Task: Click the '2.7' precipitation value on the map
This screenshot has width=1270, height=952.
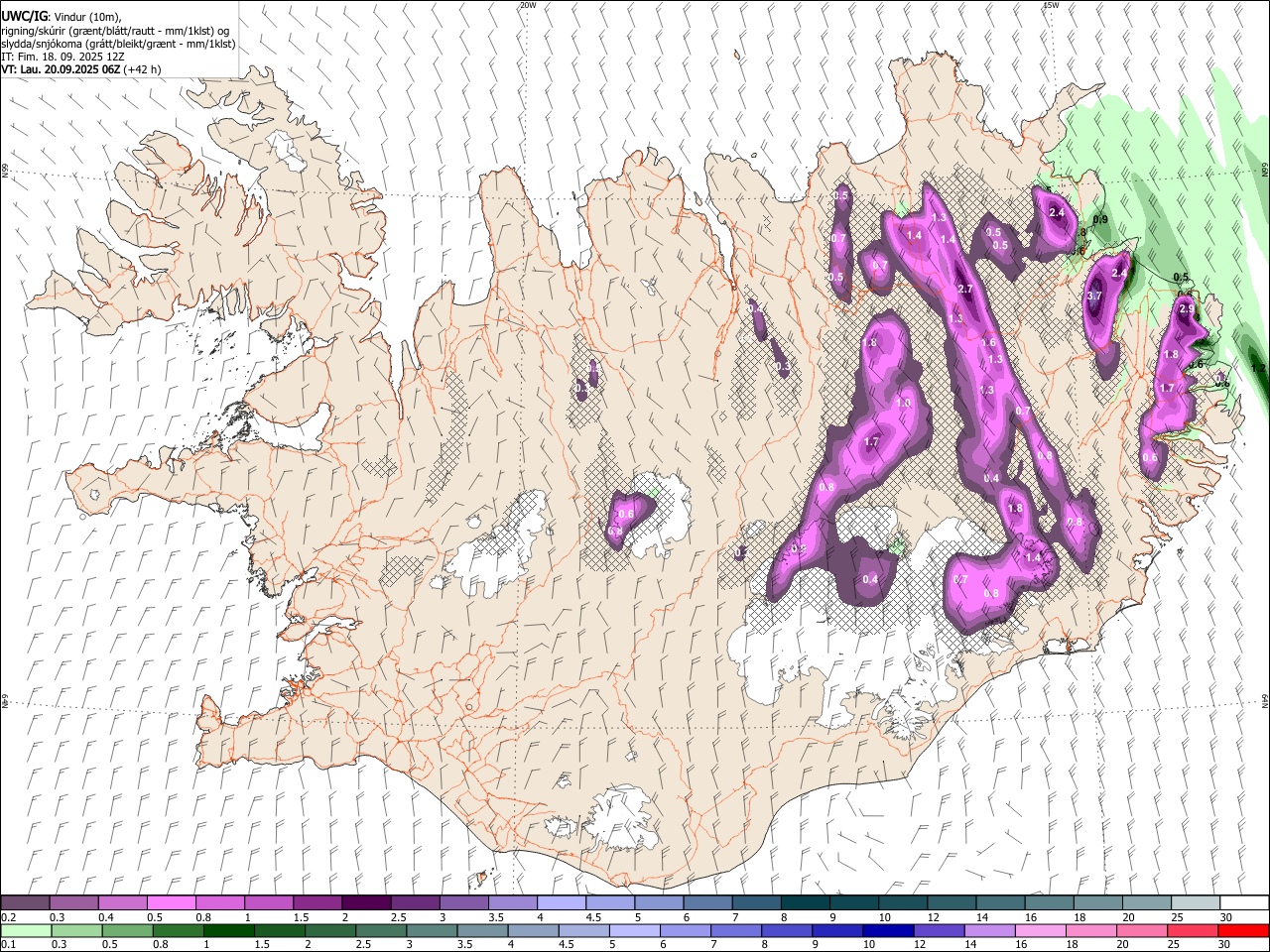Action: [965, 289]
